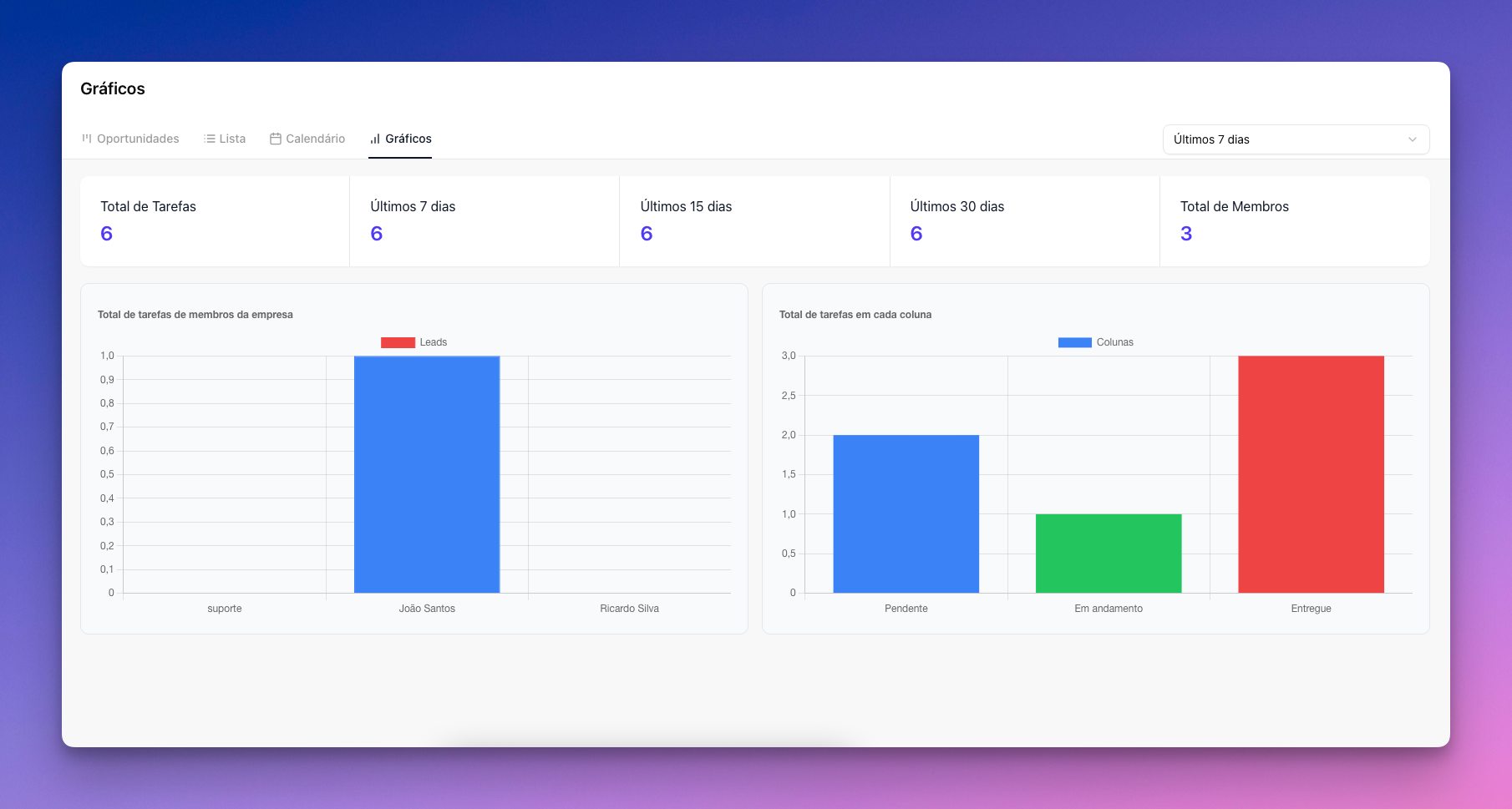Screen dimensions: 1512x809
Task: Click the green Em andamento bar
Action: [x=1109, y=554]
